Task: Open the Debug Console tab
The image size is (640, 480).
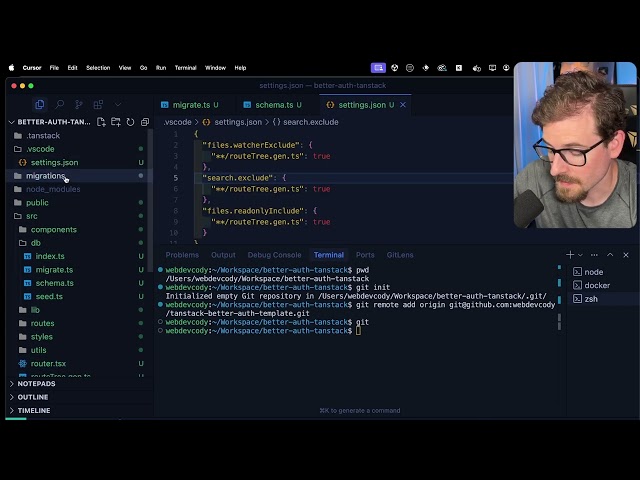Action: (274, 255)
